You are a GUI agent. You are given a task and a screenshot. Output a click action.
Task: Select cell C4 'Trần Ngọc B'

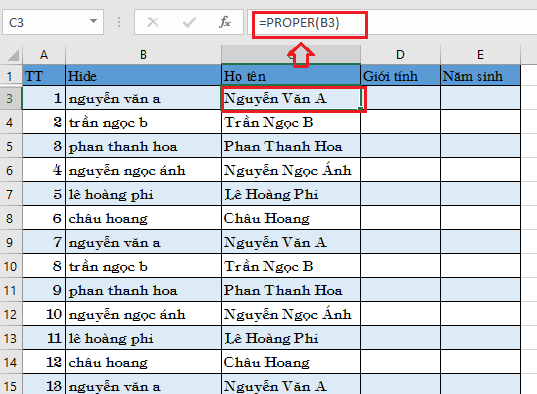tap(291, 122)
